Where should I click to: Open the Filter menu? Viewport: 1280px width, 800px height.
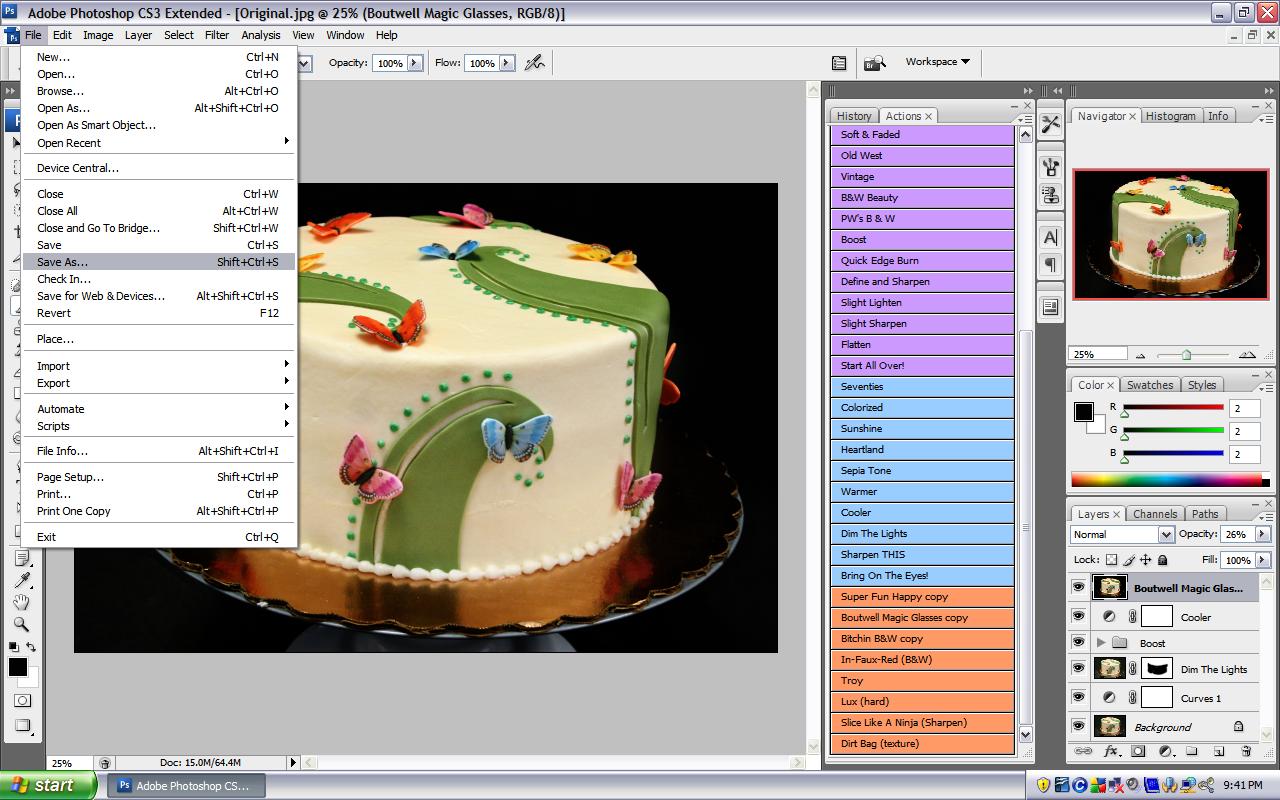pos(217,35)
